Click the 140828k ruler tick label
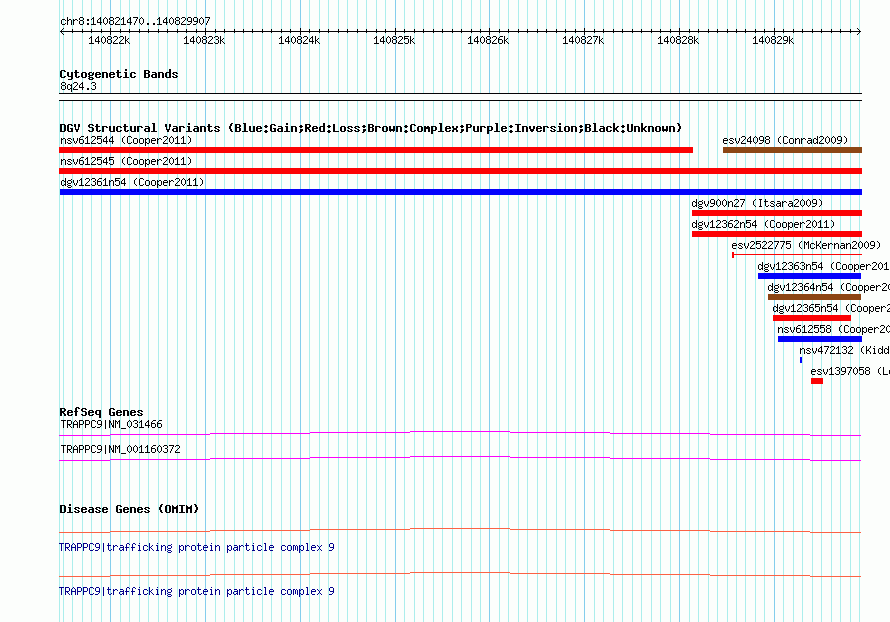The image size is (890, 622). coord(678,41)
